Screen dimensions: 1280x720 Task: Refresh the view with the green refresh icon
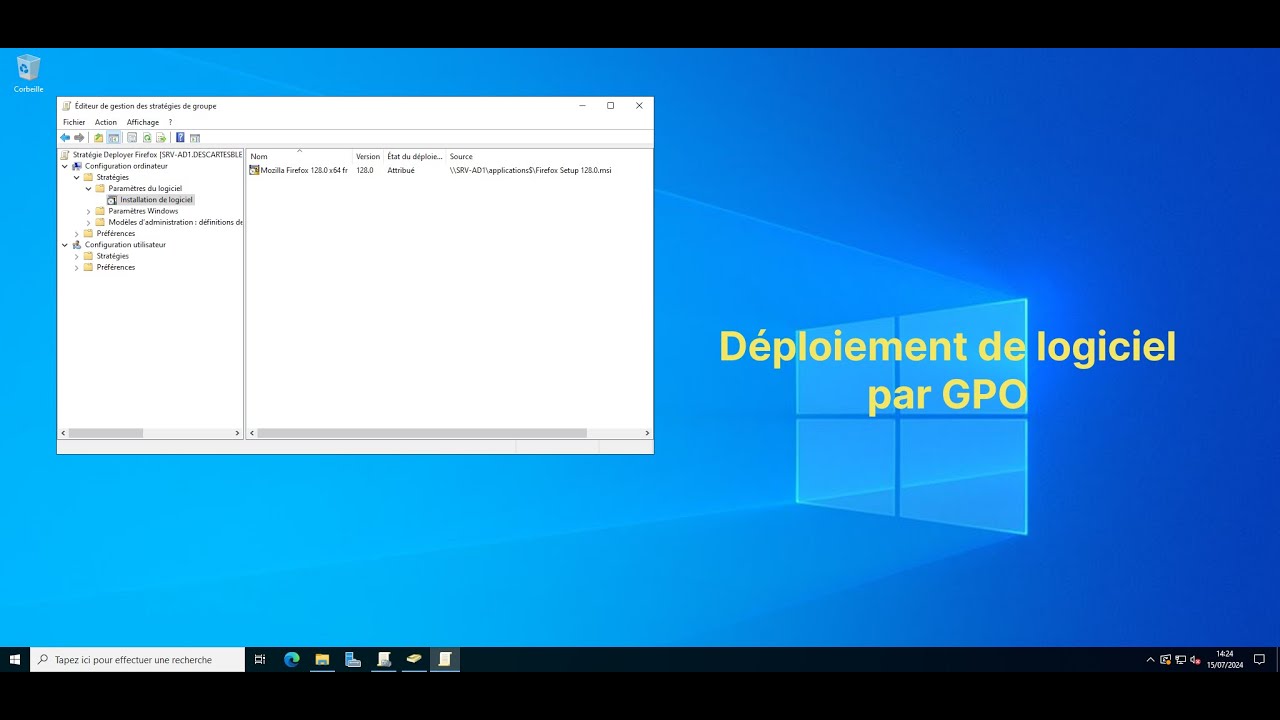[147, 138]
